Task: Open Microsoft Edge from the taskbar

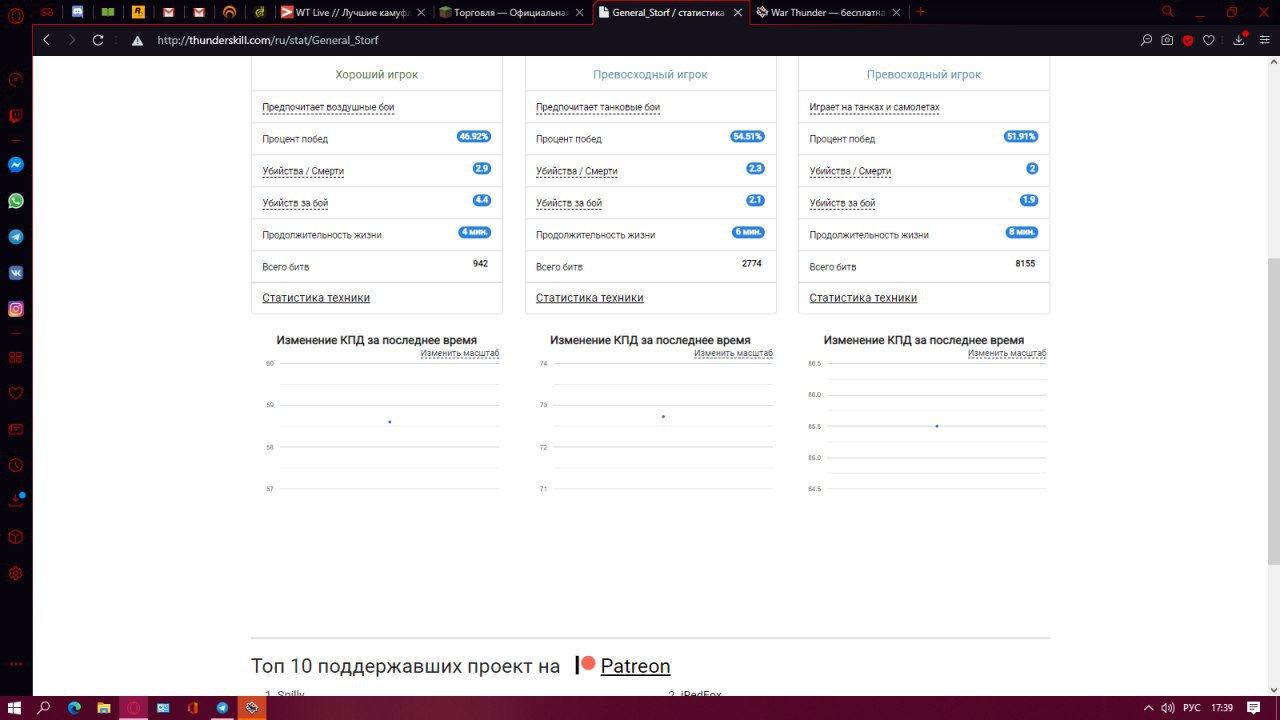Action: (74, 707)
